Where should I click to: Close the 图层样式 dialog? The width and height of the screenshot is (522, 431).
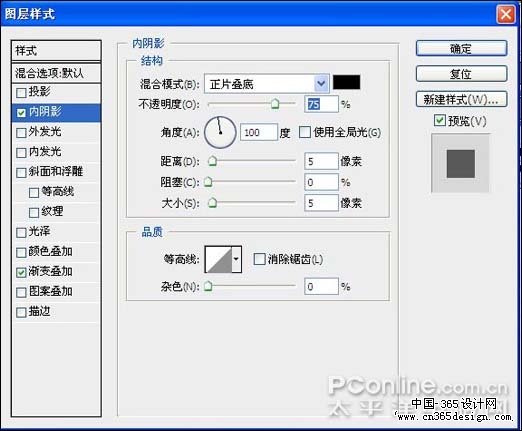coord(506,15)
